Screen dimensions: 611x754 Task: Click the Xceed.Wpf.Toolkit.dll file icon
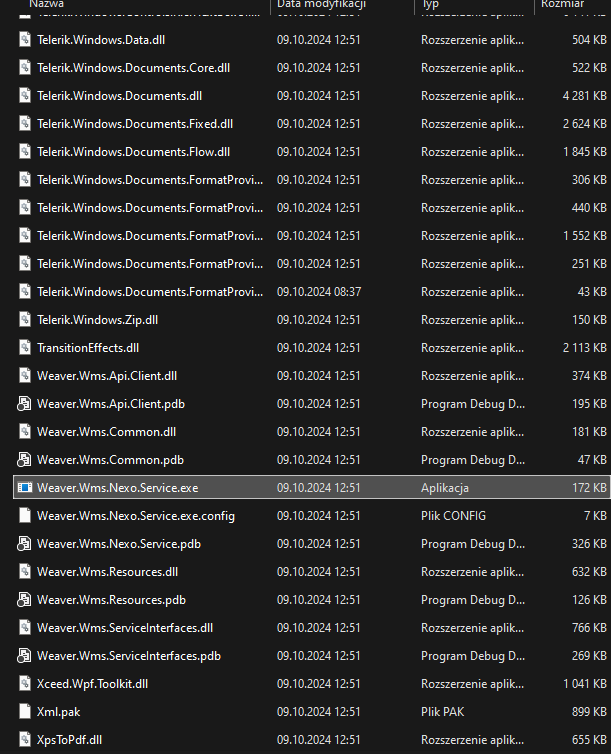25,683
